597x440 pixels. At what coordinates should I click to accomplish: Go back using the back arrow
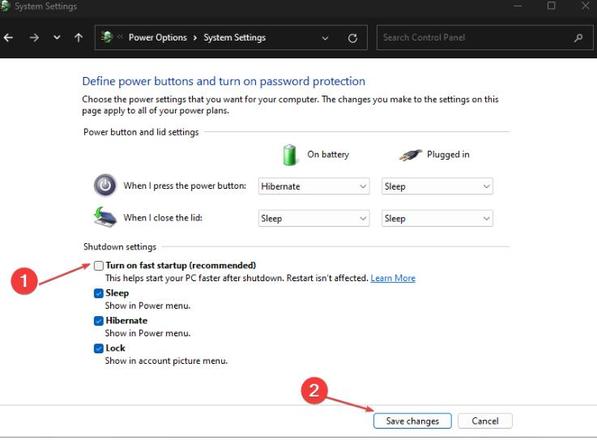(8, 38)
